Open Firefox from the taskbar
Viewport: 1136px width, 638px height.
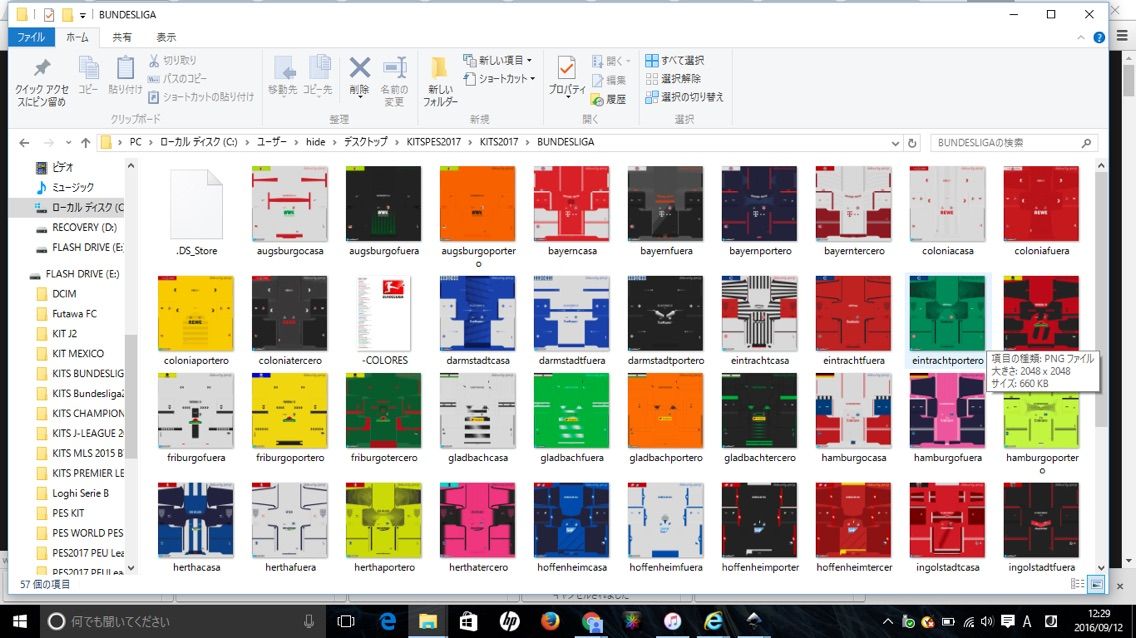[x=550, y=621]
